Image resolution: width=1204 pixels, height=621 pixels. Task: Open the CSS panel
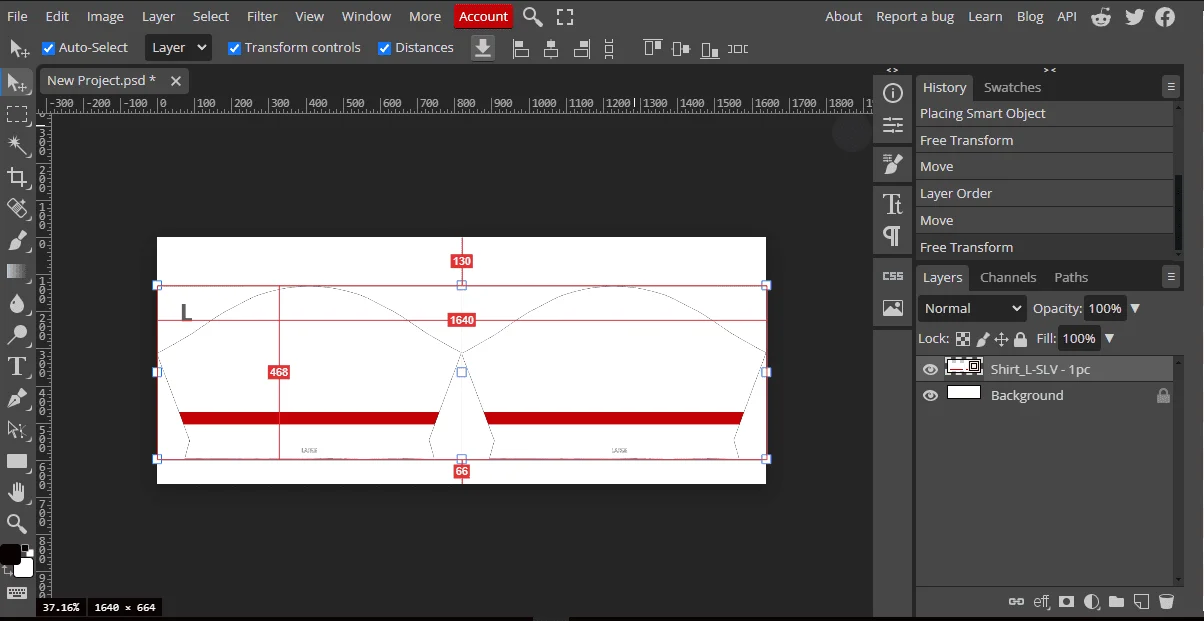tap(893, 276)
